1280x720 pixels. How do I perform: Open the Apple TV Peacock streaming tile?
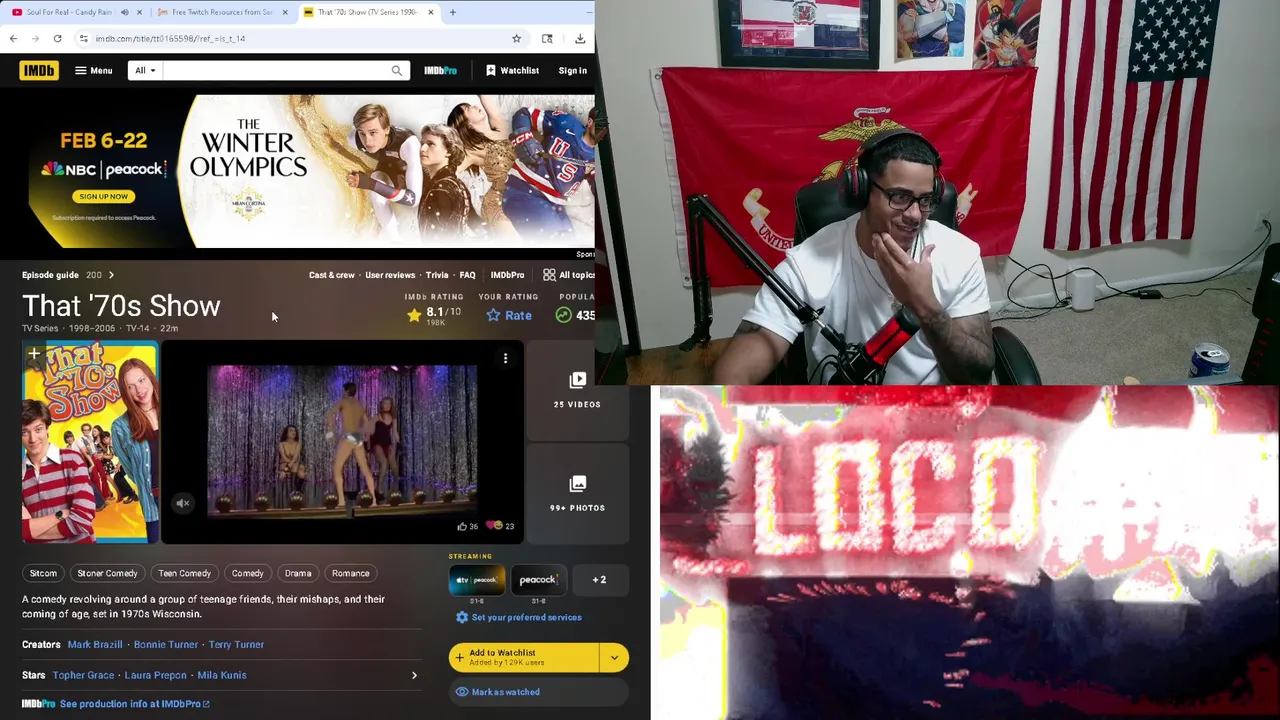coord(477,580)
